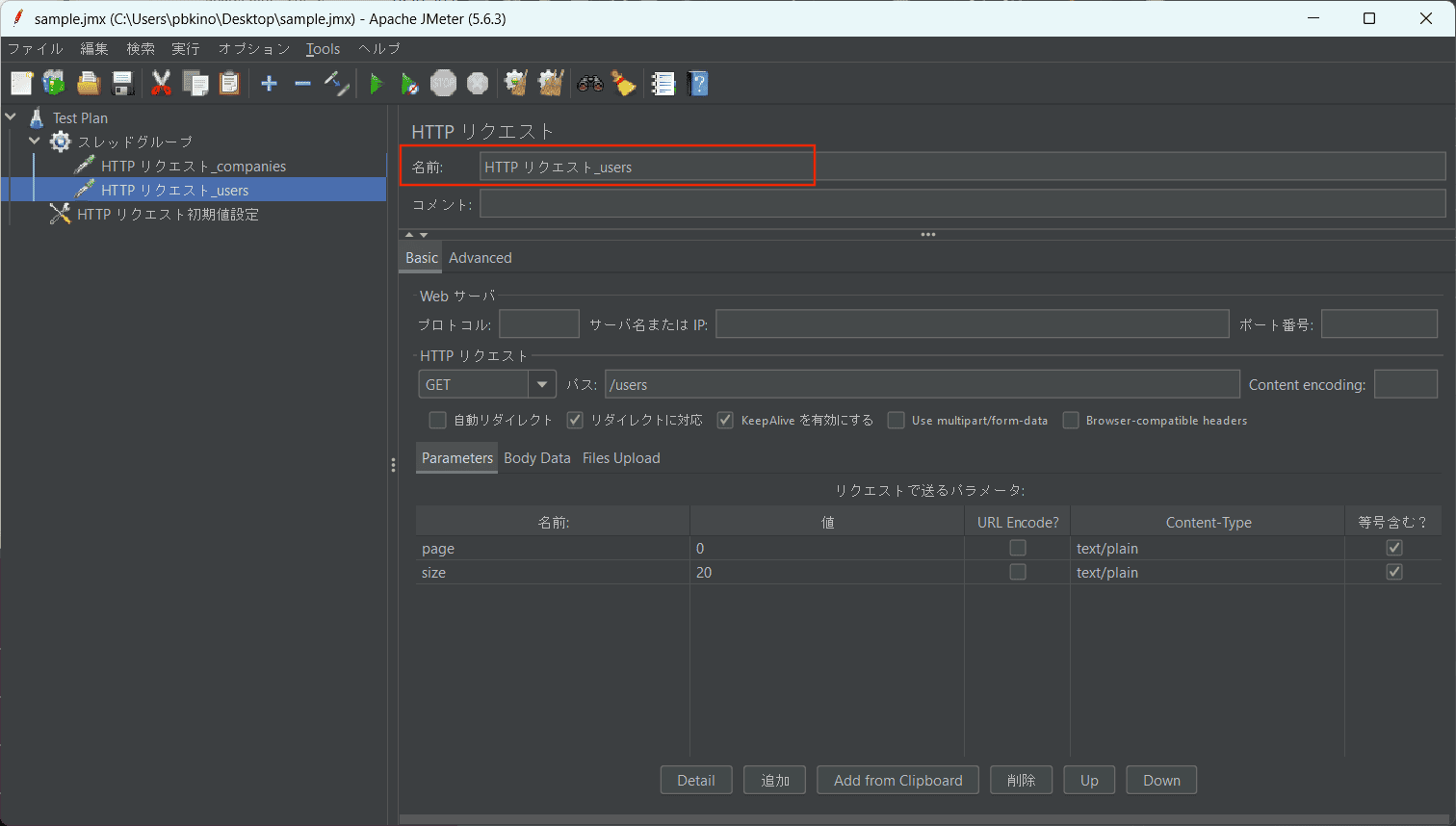Toggle the KeepAlive を有効にする checkbox
The width and height of the screenshot is (1456, 826).
[x=725, y=420]
